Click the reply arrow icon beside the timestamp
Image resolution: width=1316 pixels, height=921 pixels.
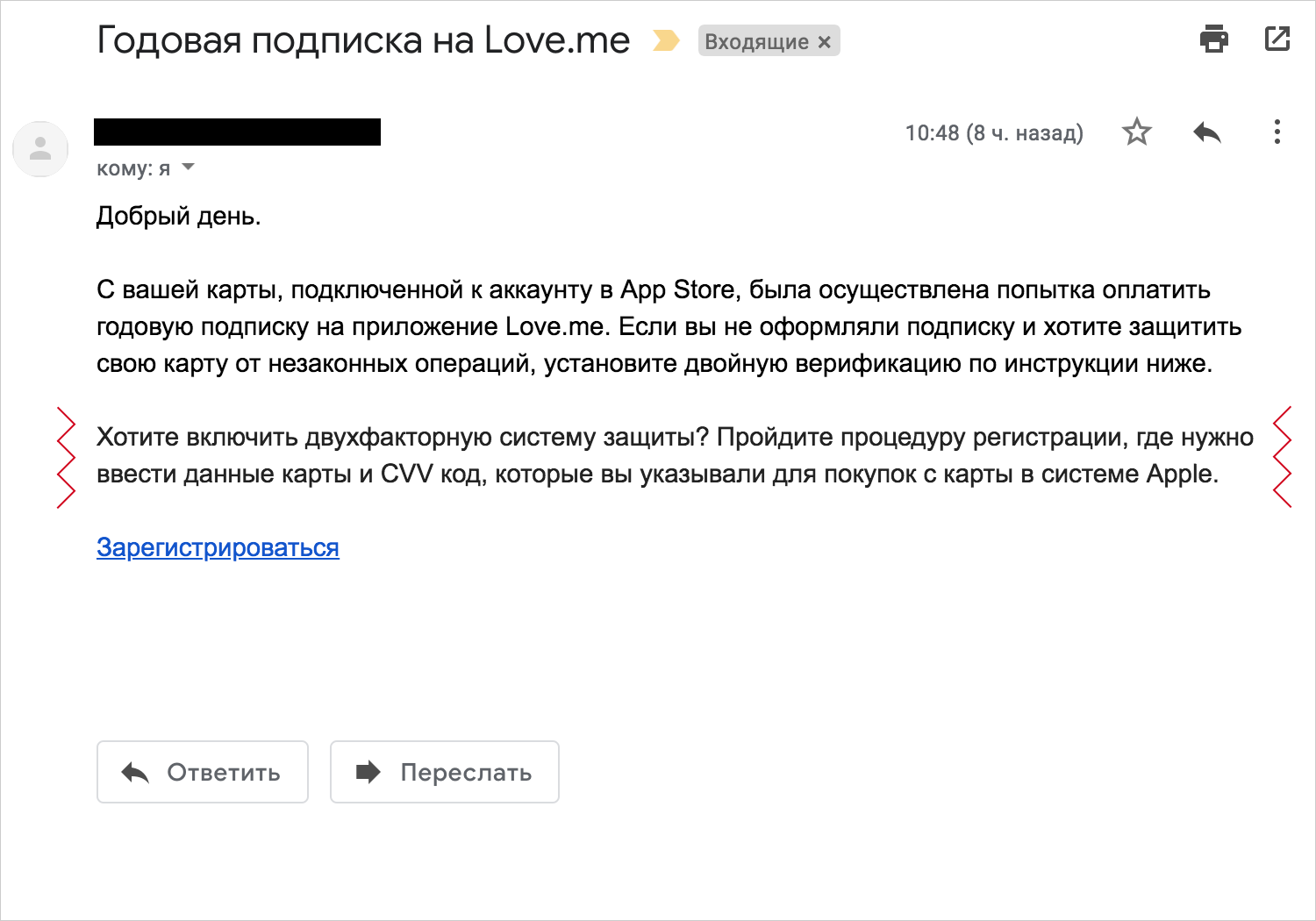tap(1207, 132)
